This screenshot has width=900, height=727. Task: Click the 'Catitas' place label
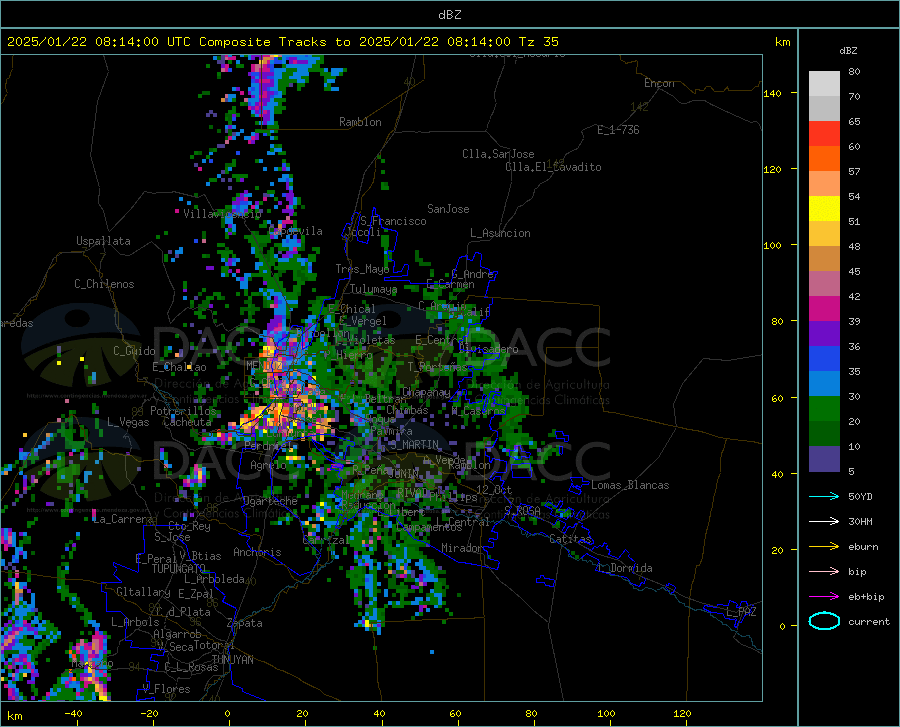point(570,539)
